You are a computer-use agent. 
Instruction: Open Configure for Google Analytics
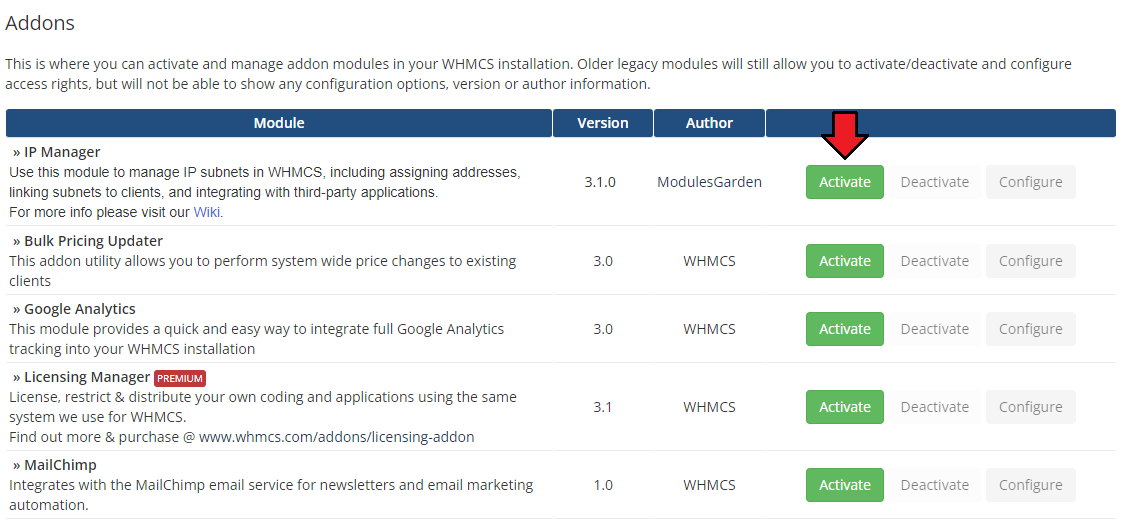point(1030,329)
